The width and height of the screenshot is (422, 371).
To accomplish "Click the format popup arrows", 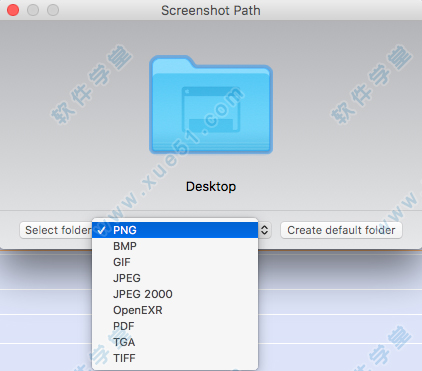I will 264,230.
